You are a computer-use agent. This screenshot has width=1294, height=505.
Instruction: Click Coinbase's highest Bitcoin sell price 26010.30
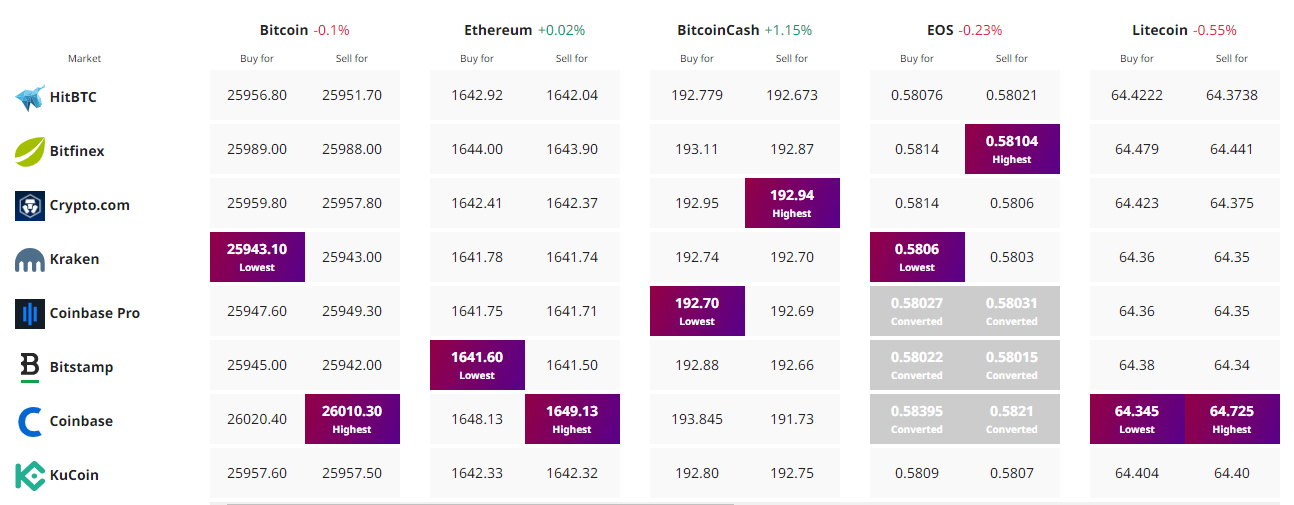click(352, 419)
